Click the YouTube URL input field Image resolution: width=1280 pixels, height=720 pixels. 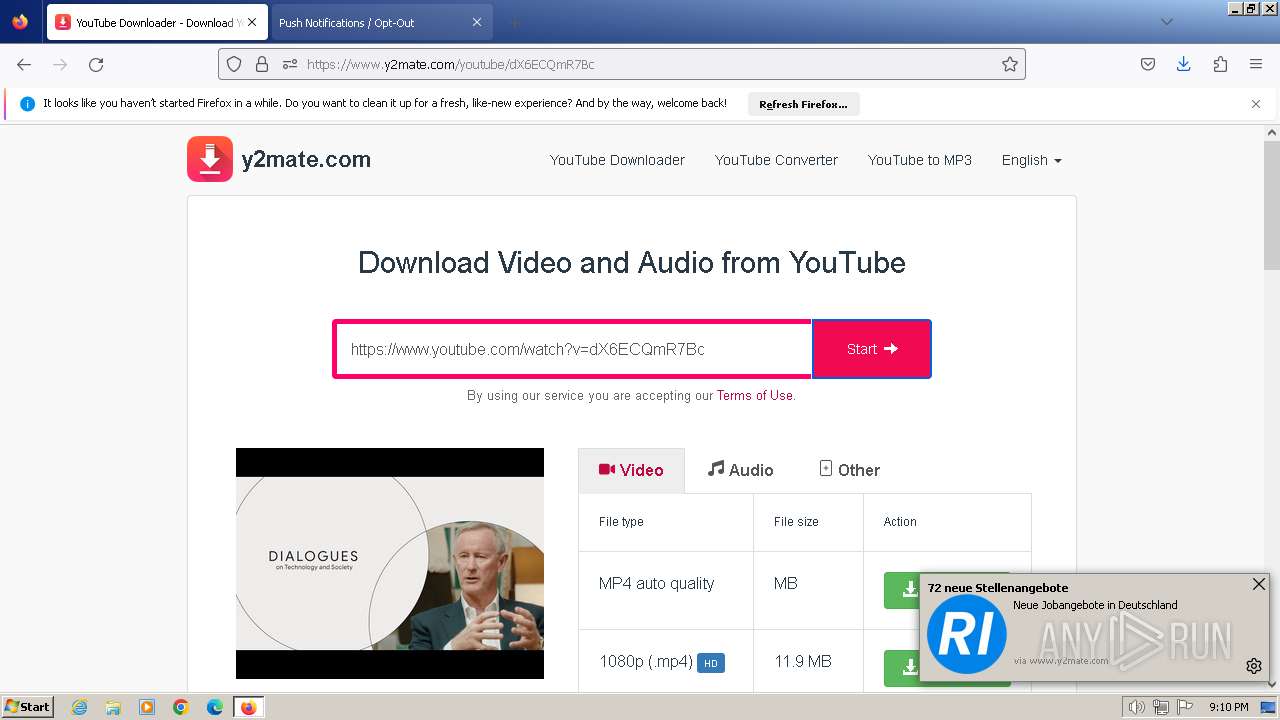click(x=572, y=349)
